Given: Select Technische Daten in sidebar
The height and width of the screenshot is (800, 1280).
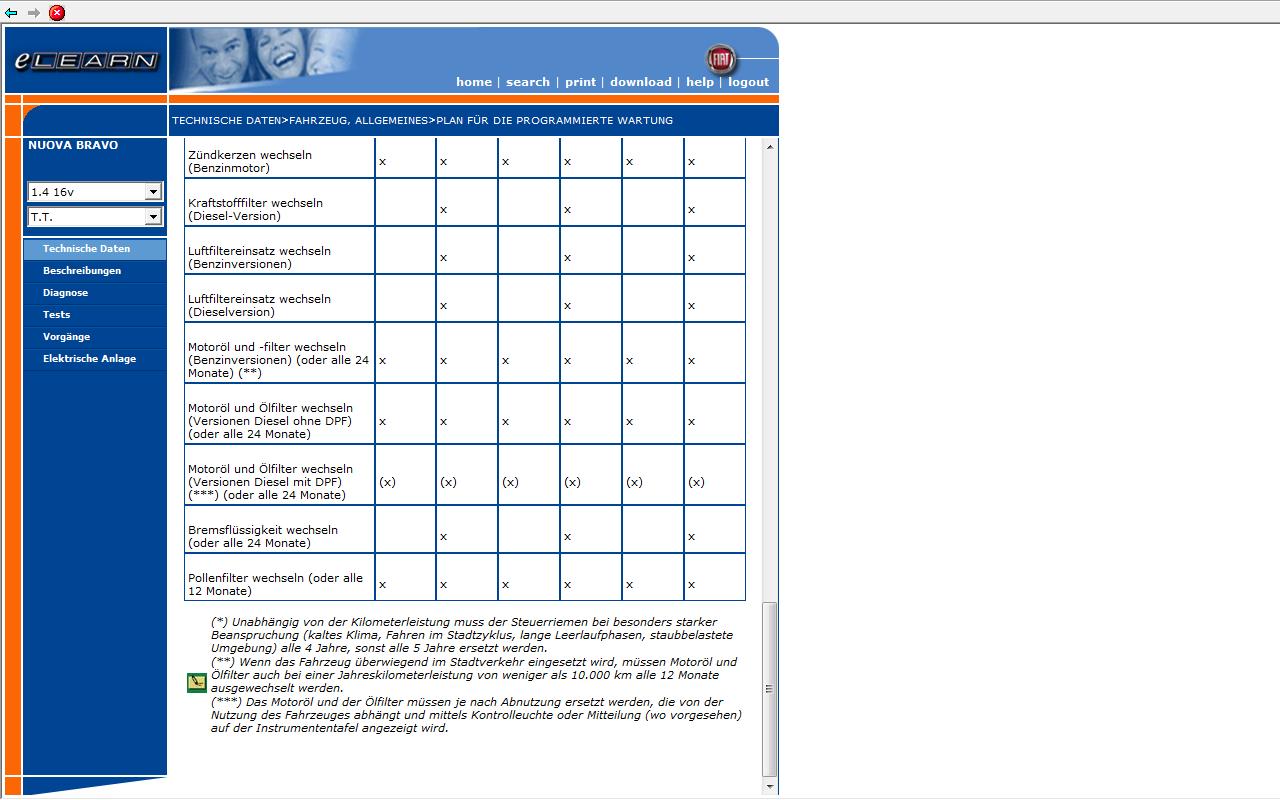Looking at the screenshot, I should click(87, 249).
